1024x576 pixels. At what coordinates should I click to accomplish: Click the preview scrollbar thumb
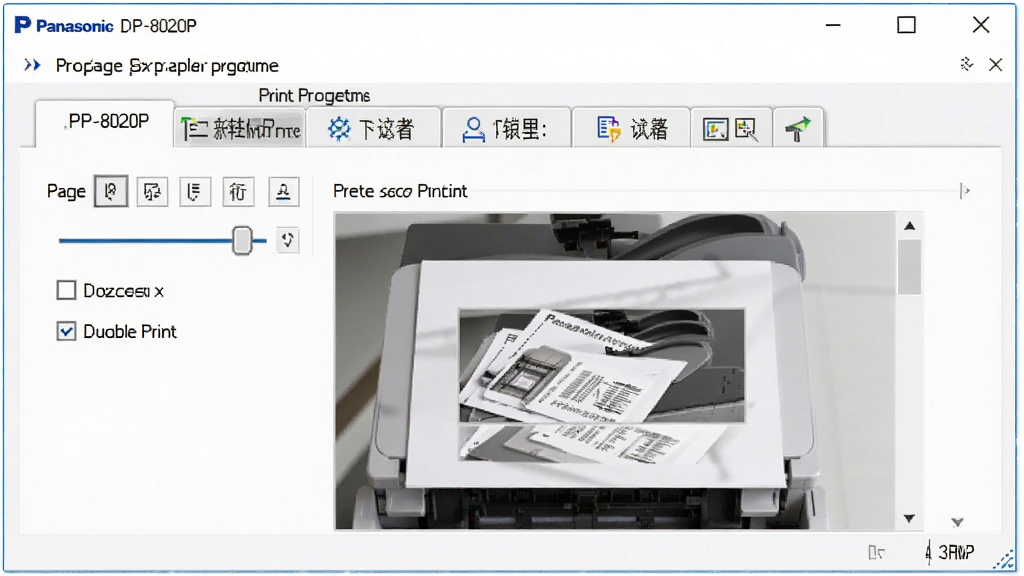(x=909, y=267)
